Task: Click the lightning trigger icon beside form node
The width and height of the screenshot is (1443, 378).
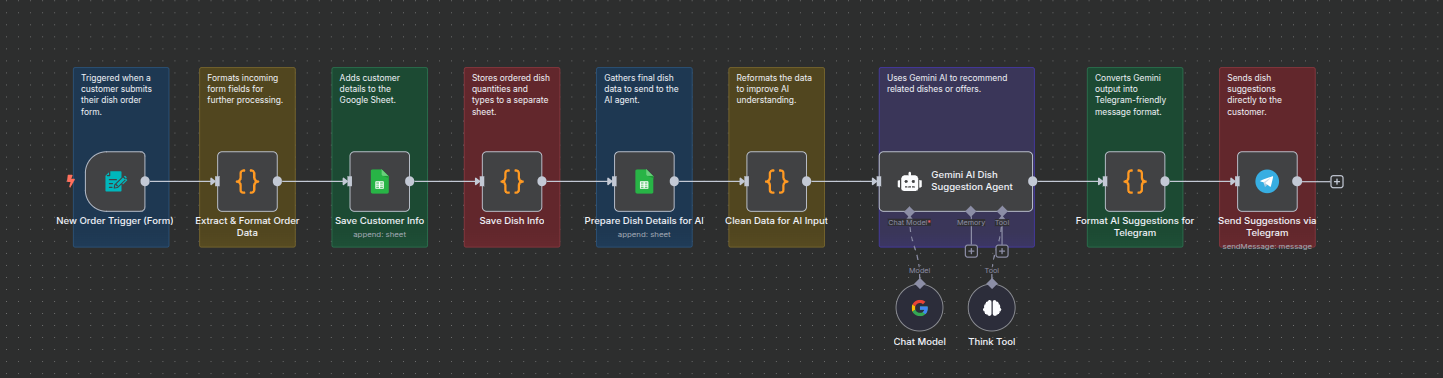Action: (x=70, y=181)
